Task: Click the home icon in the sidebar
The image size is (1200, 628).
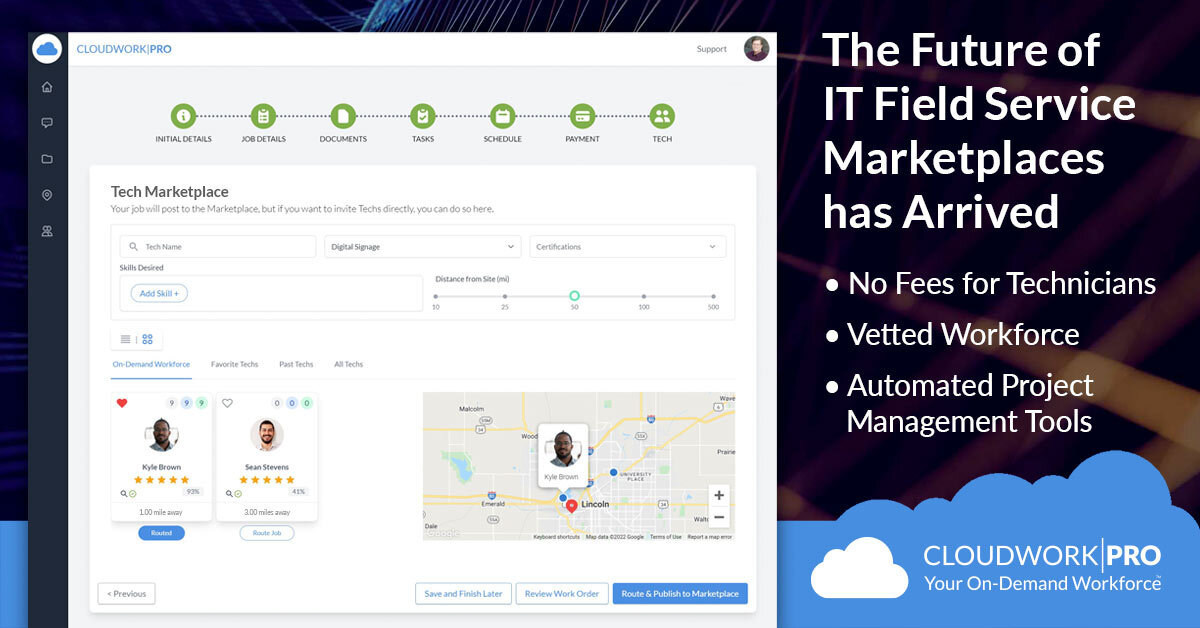Action: [46, 86]
